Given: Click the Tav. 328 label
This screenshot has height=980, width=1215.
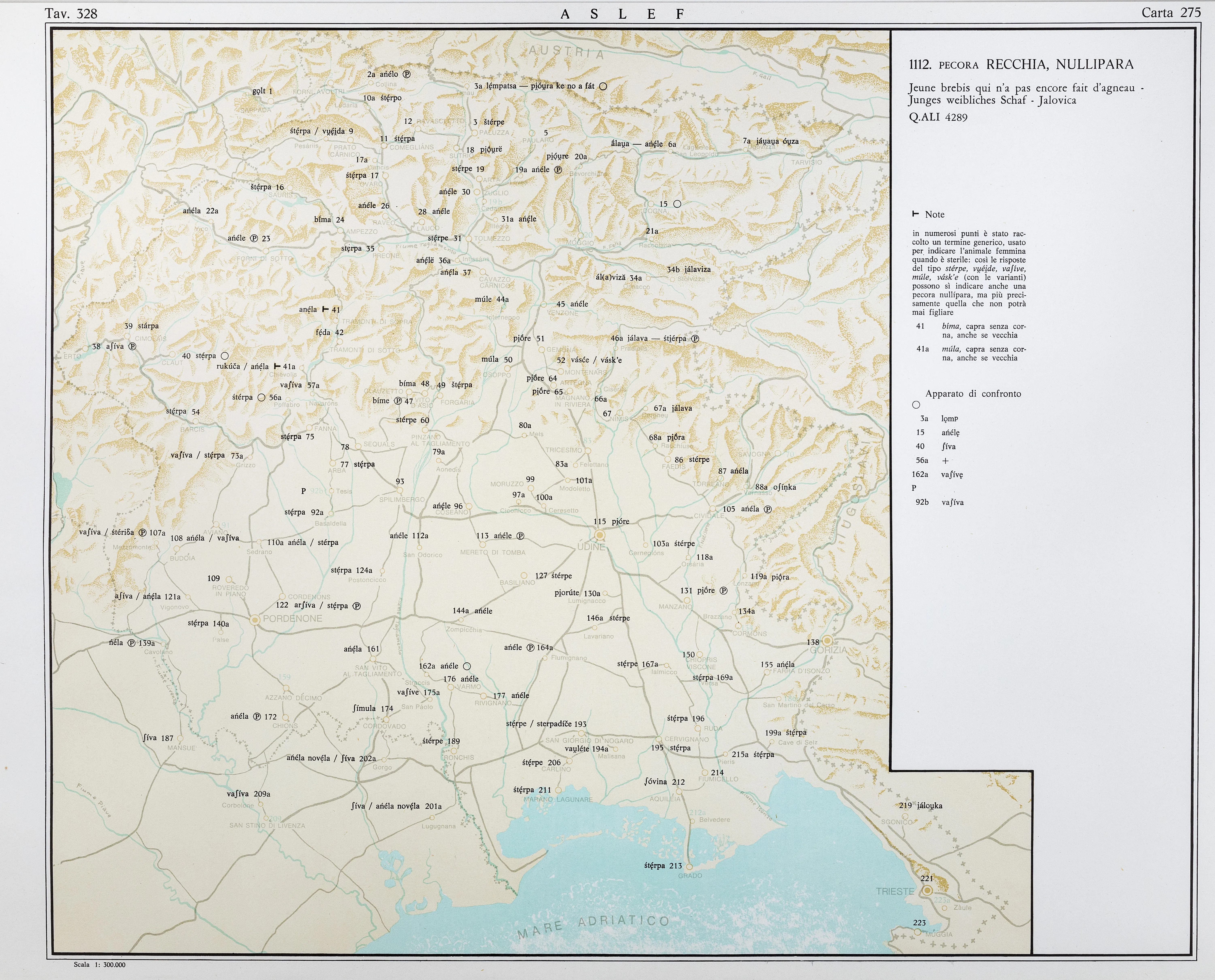Looking at the screenshot, I should pos(71,14).
